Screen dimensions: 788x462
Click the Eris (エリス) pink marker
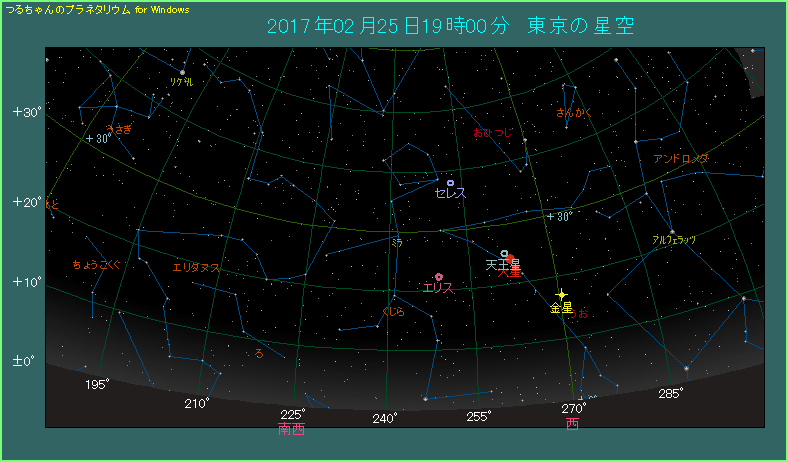tap(438, 276)
